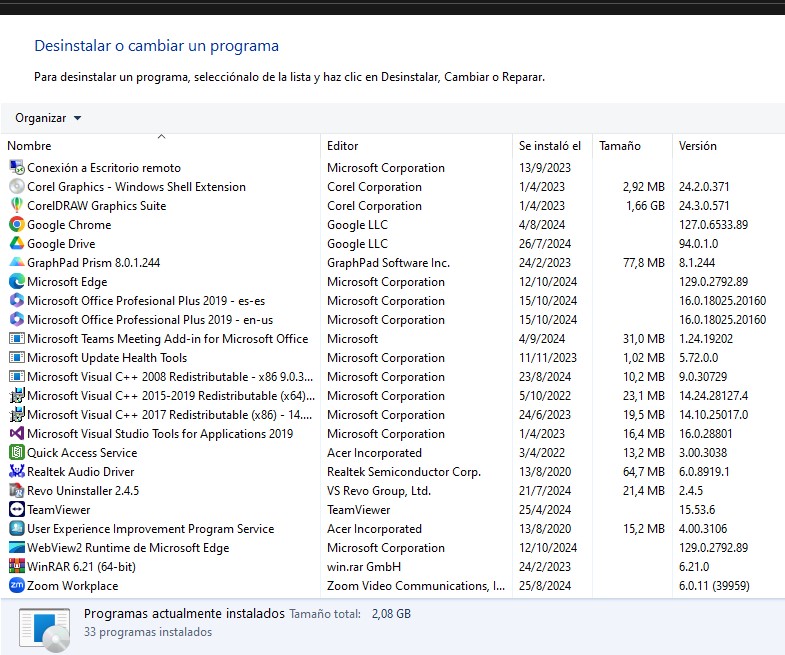Click the Visual C++ 2008 Redistributable icon
Viewport: 785px width, 655px height.
click(x=17, y=377)
